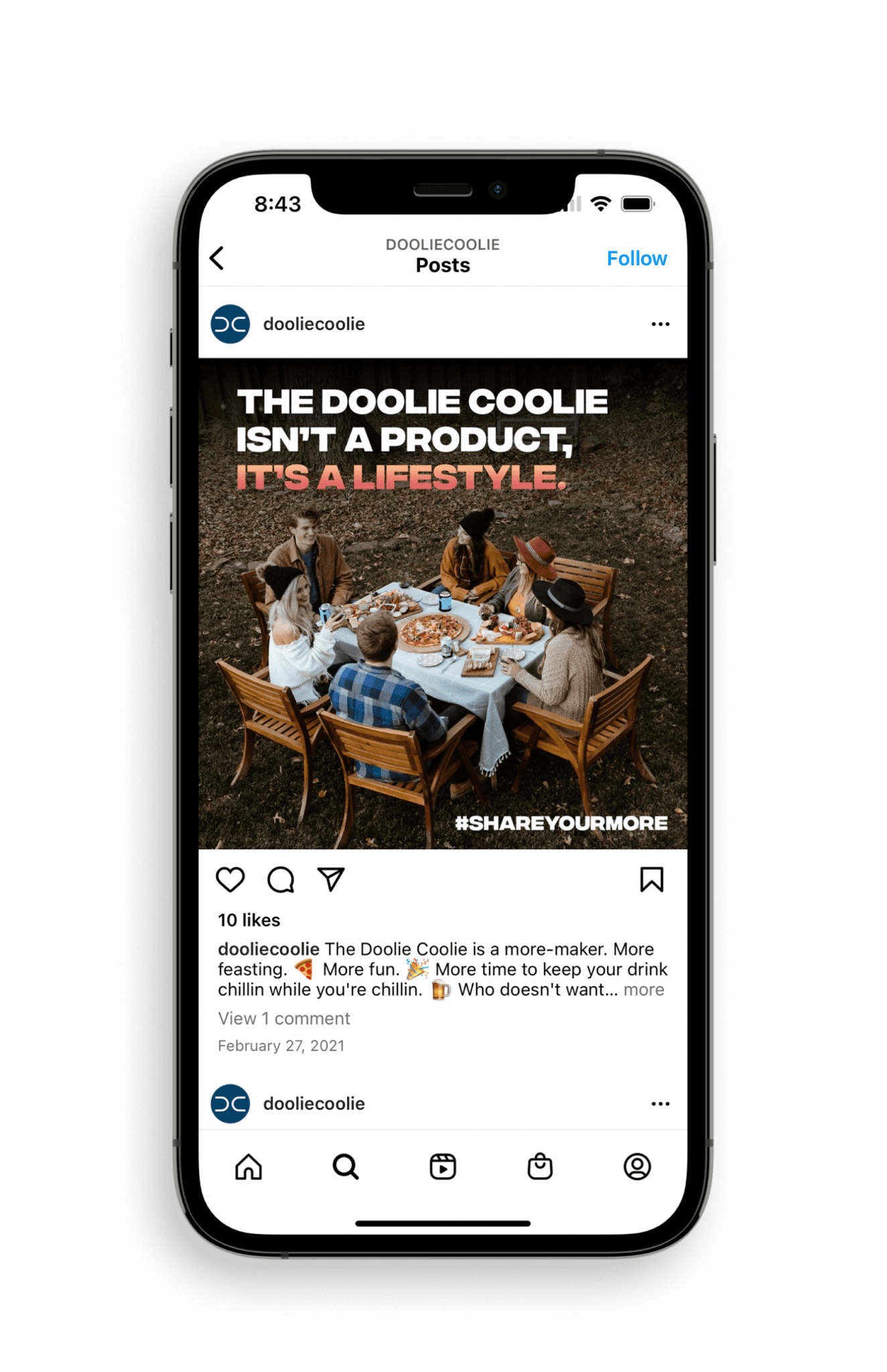This screenshot has width=887, height=1372.
Task: Open Reels icon in bottom navigation
Action: click(x=443, y=1167)
